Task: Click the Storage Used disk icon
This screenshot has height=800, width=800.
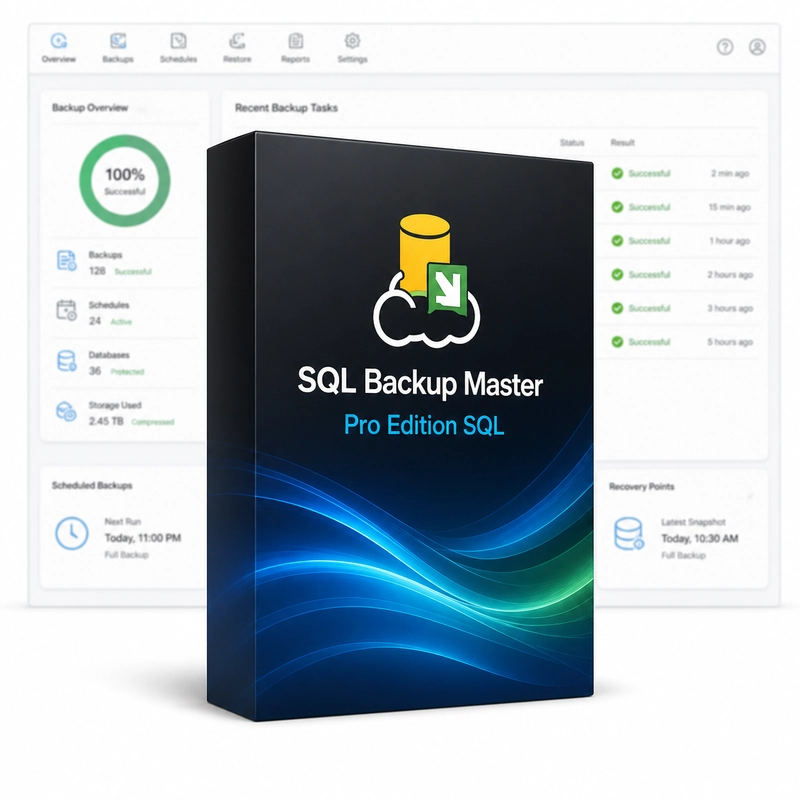Action: coord(66,411)
